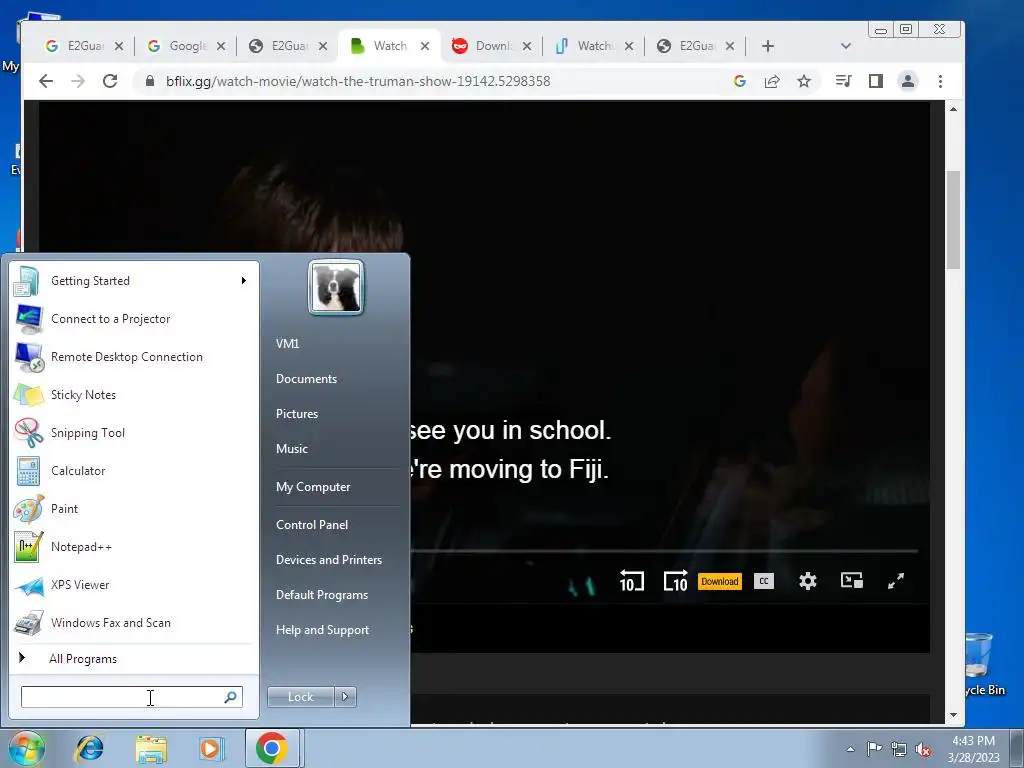Open media controls icon in Chrome

843,81
